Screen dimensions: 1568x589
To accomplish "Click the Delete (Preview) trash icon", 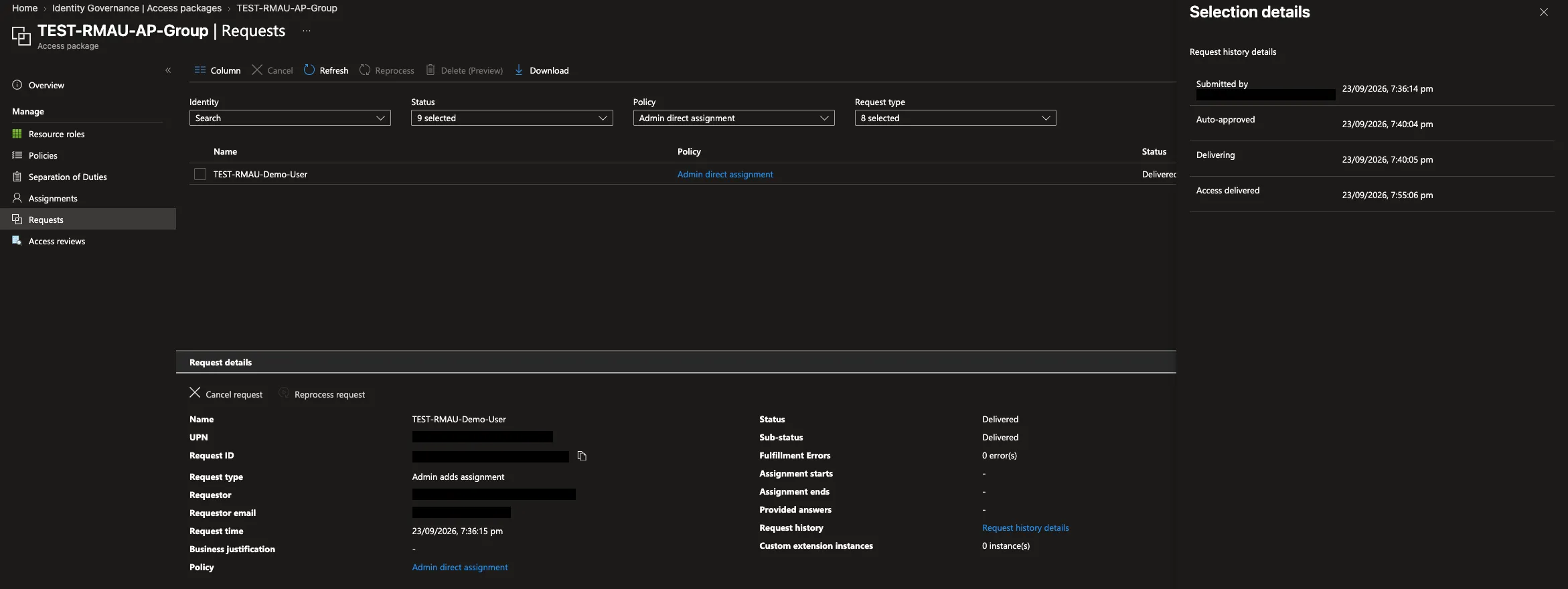I will pos(430,70).
